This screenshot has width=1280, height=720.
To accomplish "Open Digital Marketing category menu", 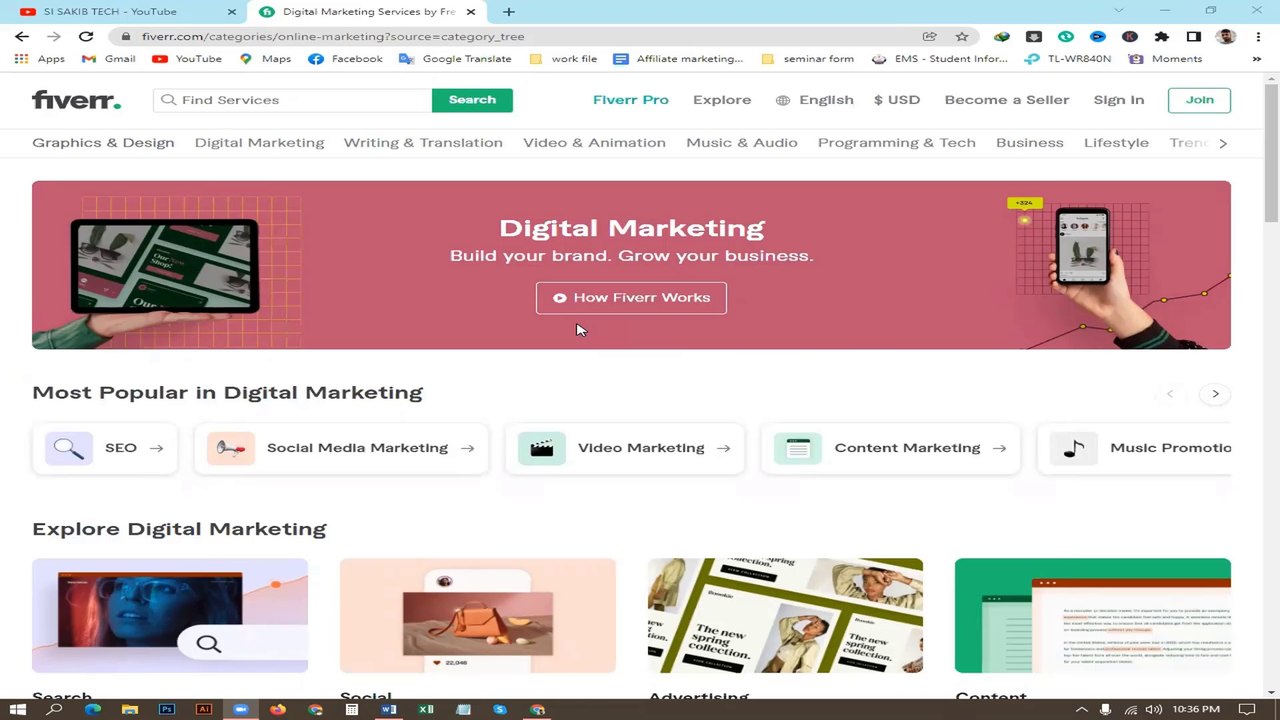I will coord(259,143).
